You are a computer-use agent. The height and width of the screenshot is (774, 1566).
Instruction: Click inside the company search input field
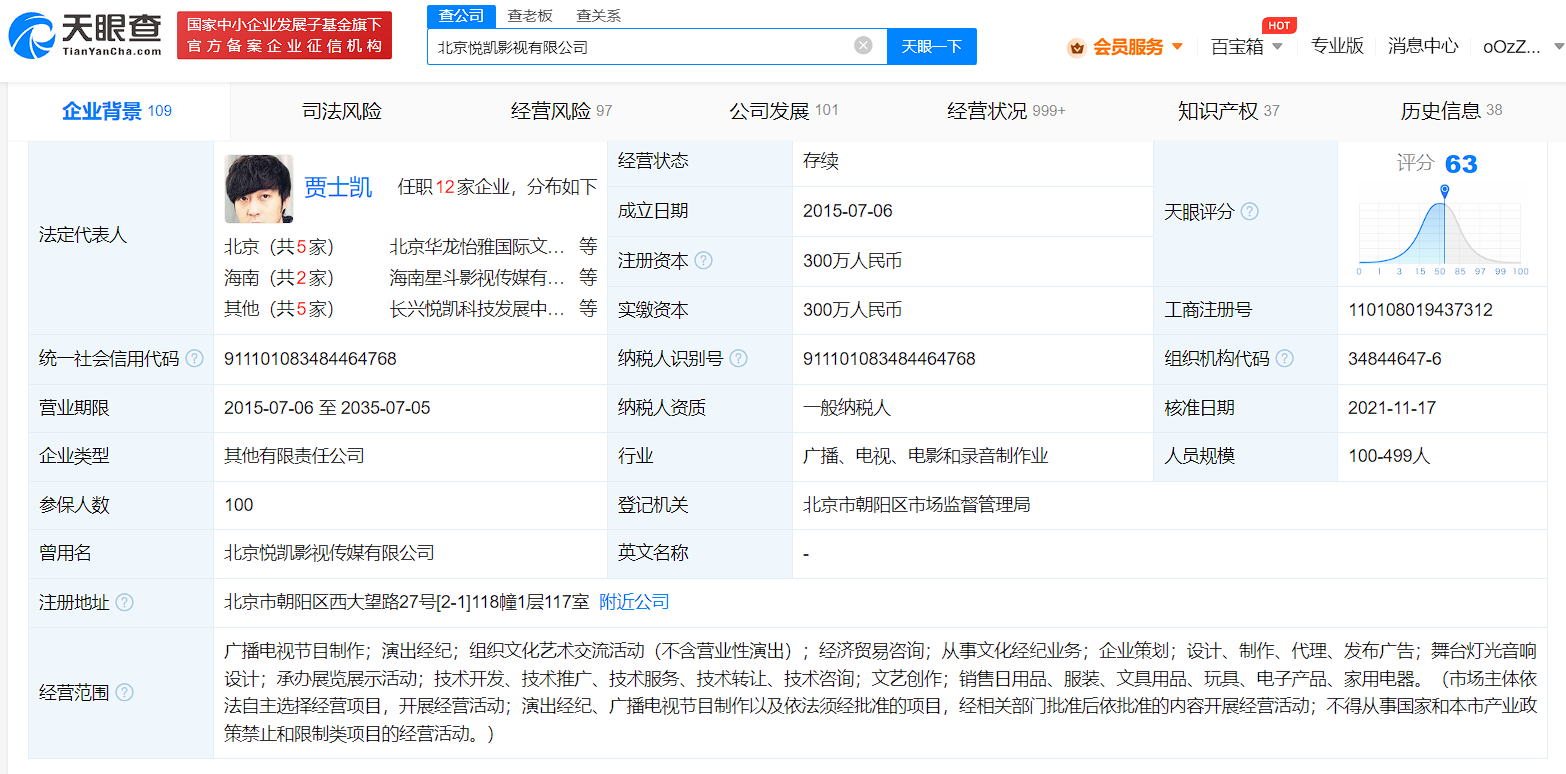tap(650, 46)
